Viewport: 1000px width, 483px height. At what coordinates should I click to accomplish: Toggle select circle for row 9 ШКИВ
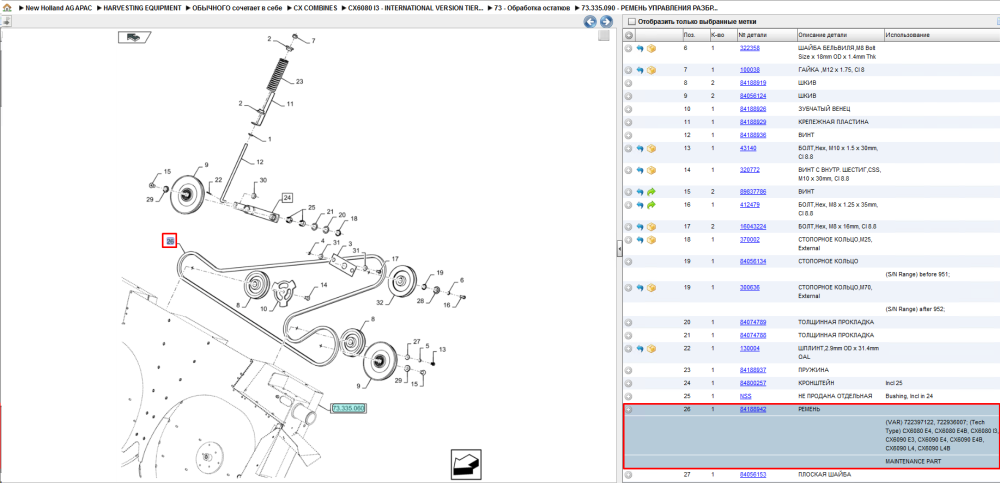click(628, 96)
